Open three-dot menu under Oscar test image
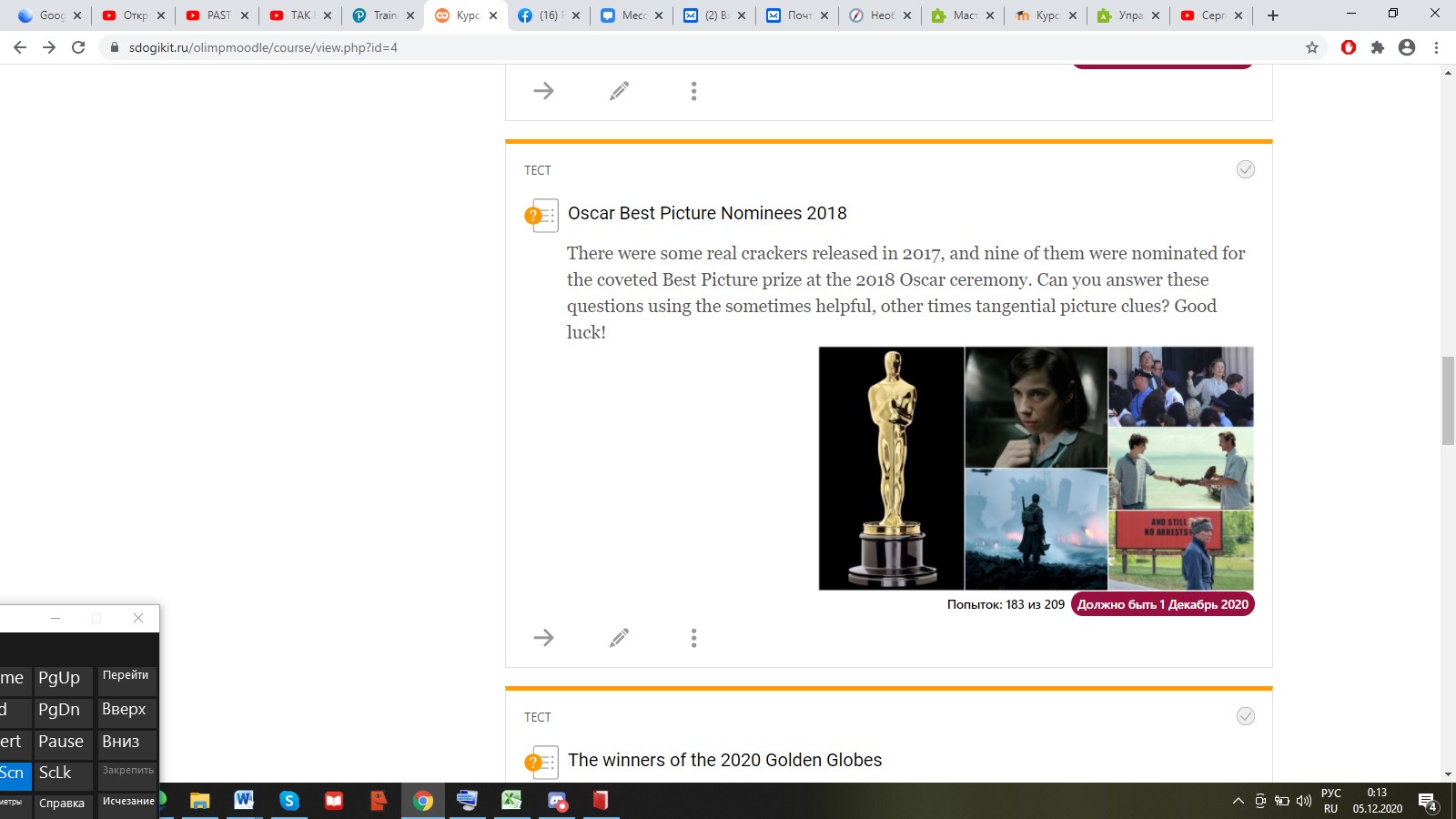 click(x=693, y=638)
